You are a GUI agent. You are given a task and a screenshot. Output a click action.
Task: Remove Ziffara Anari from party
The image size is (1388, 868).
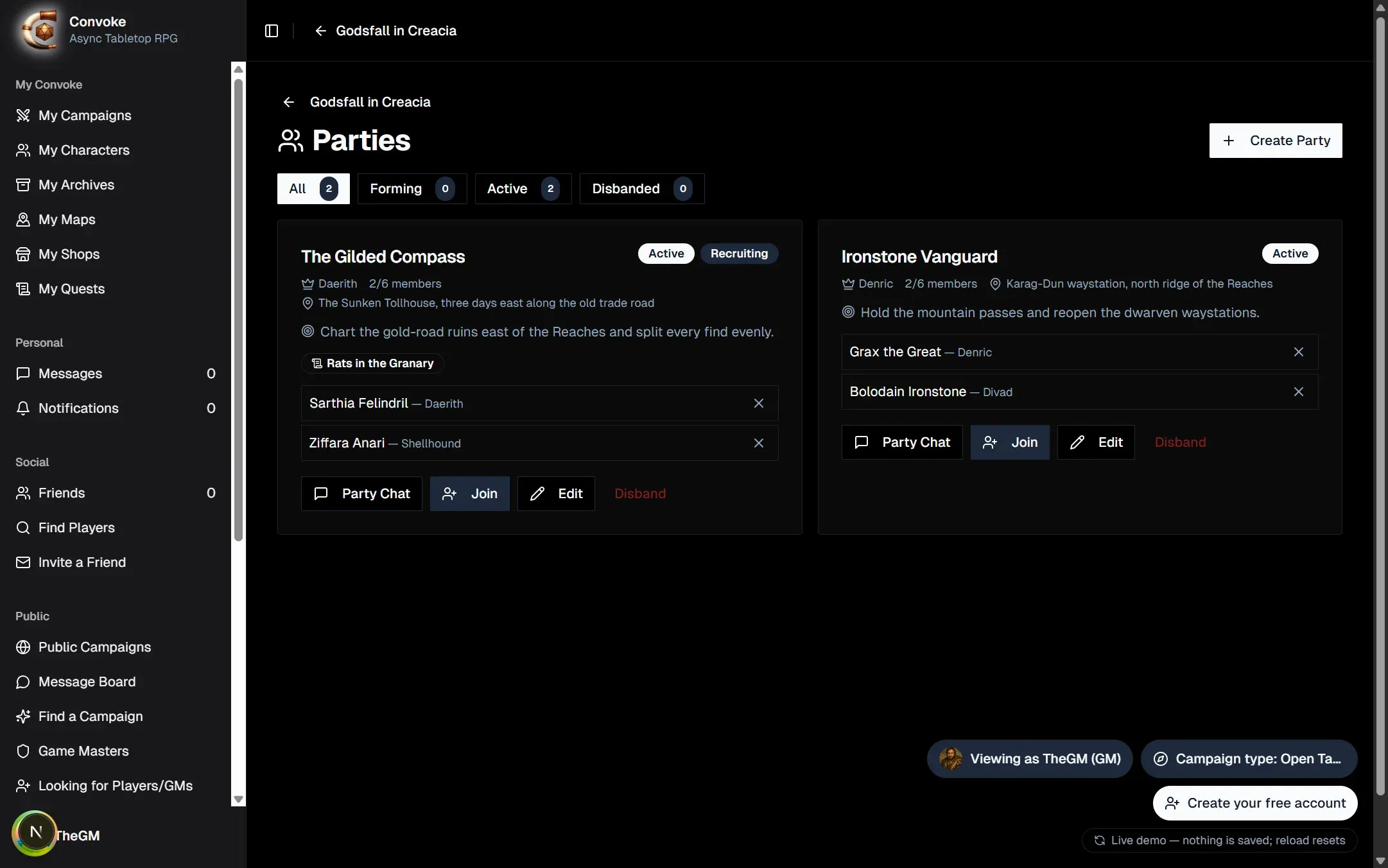tap(758, 443)
